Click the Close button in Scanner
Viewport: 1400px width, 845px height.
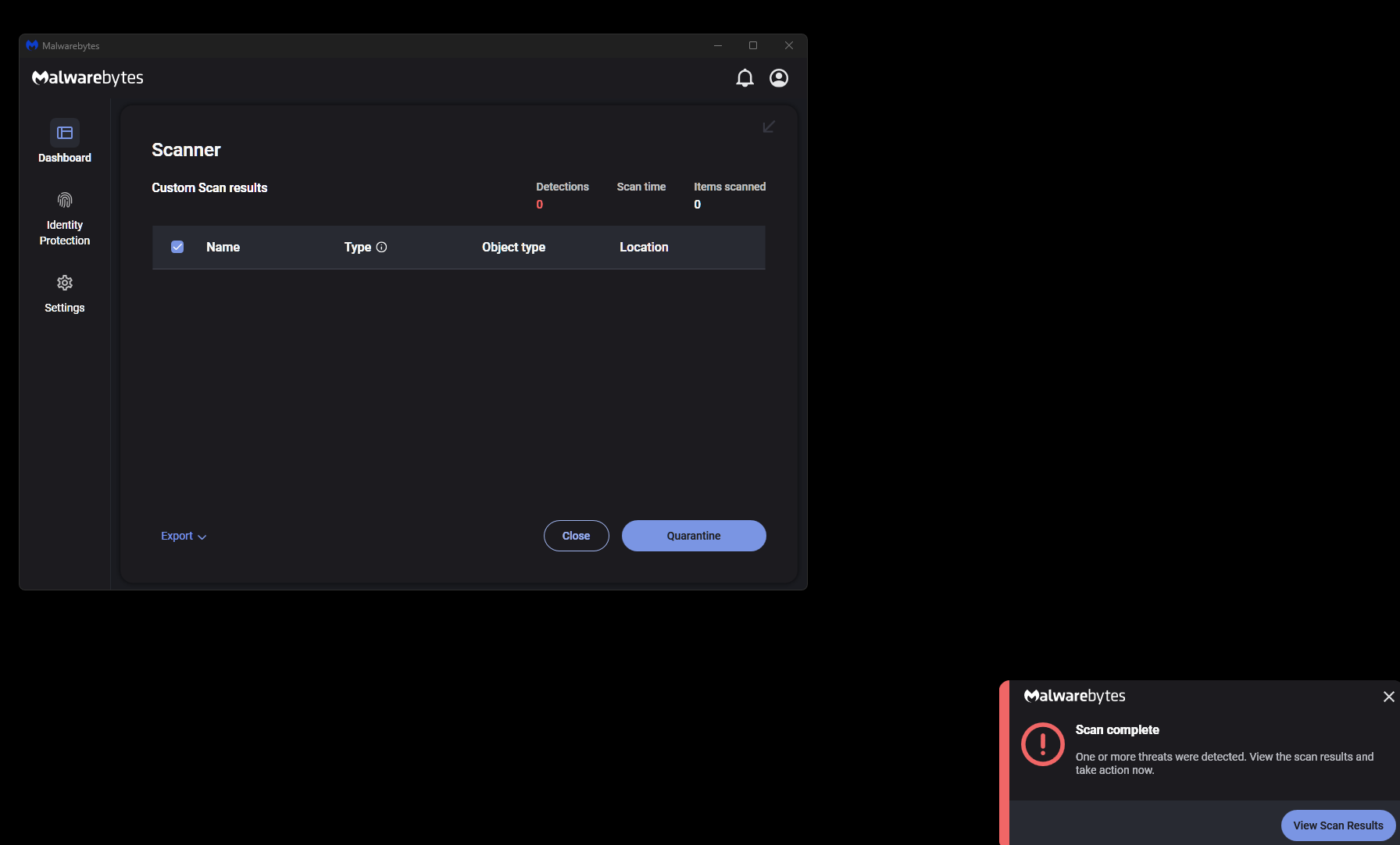577,536
